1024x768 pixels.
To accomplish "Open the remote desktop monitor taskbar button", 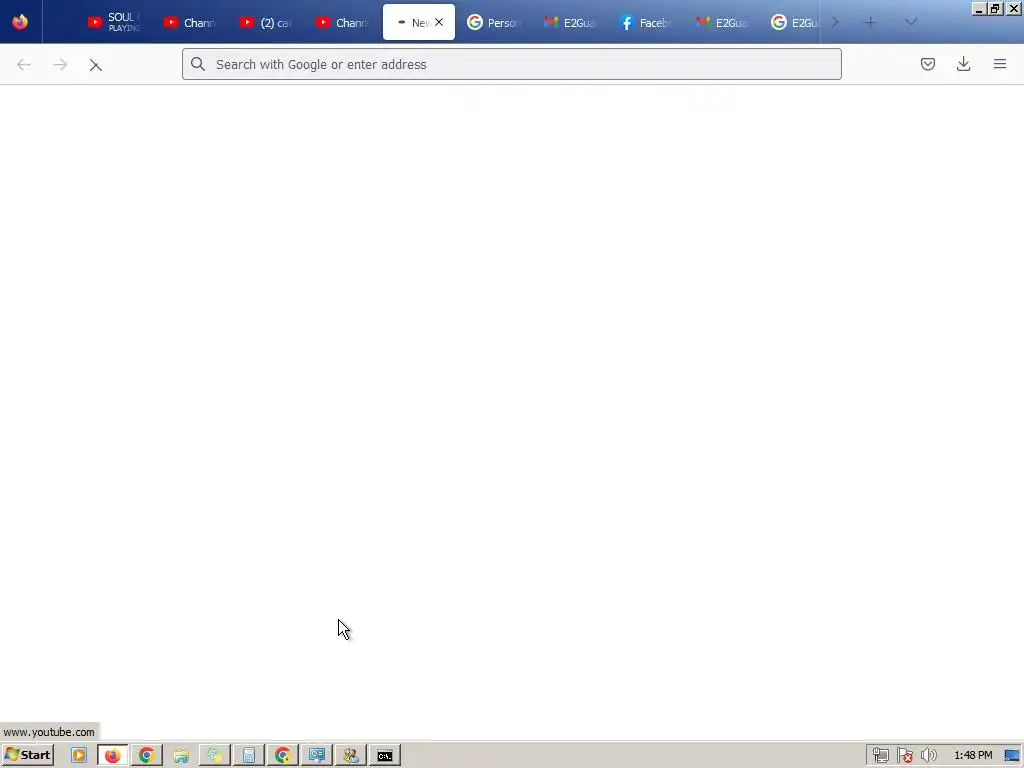I will [317, 755].
